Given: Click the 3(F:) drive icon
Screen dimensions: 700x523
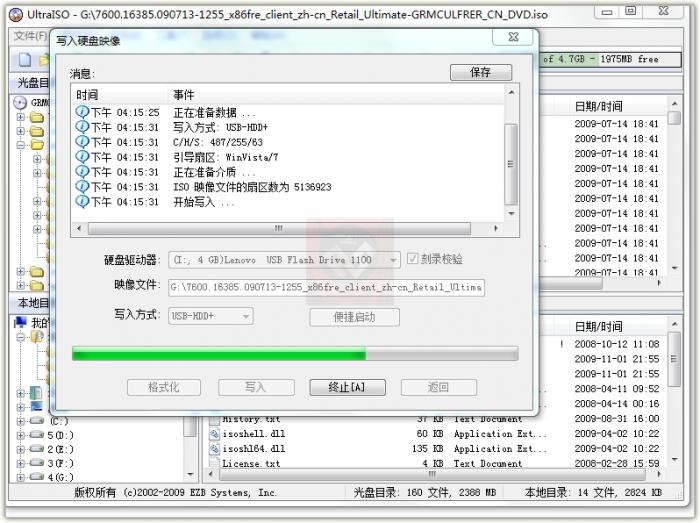Looking at the screenshot, I should 37,463.
